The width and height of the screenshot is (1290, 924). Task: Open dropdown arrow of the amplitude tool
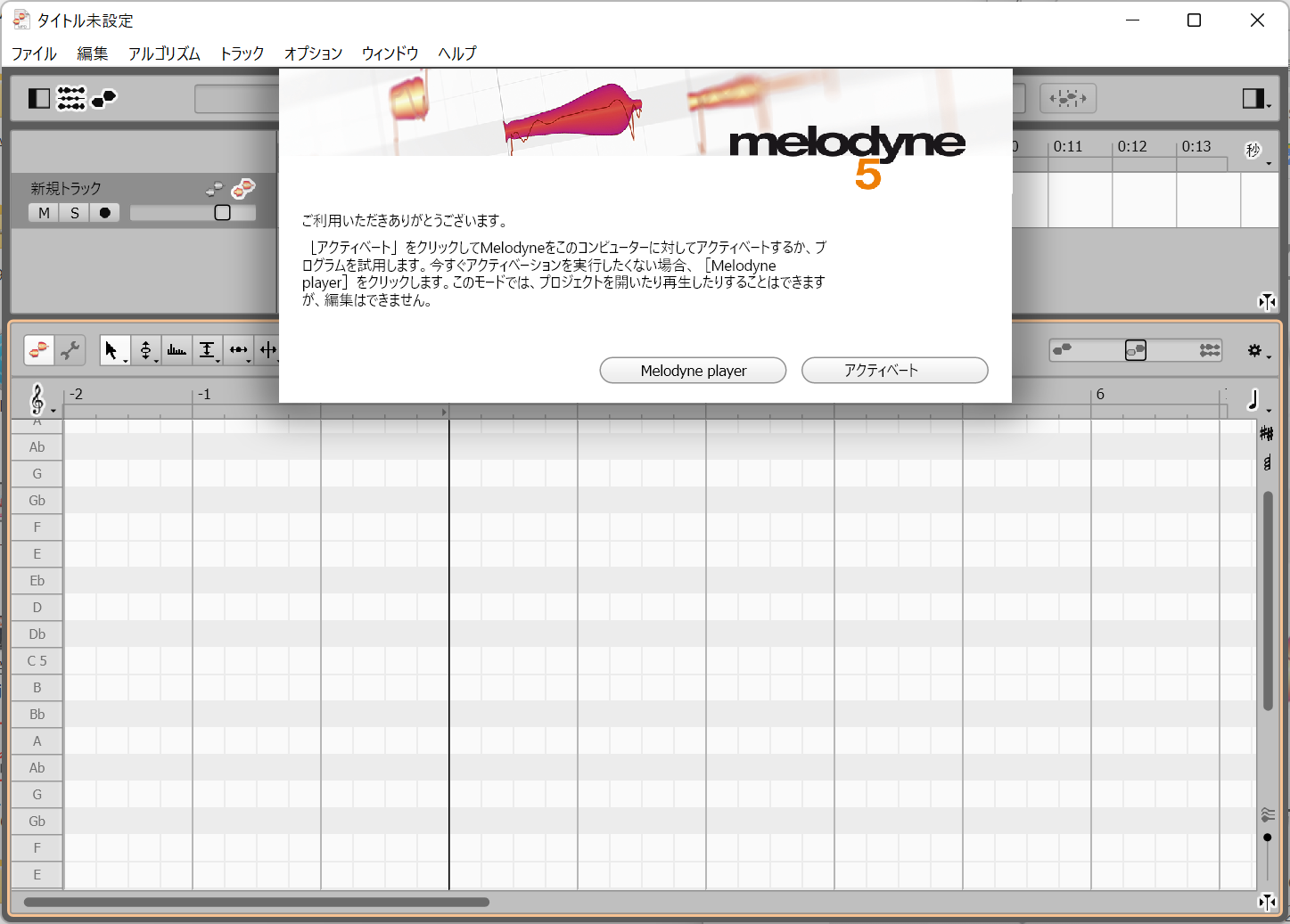[x=218, y=361]
